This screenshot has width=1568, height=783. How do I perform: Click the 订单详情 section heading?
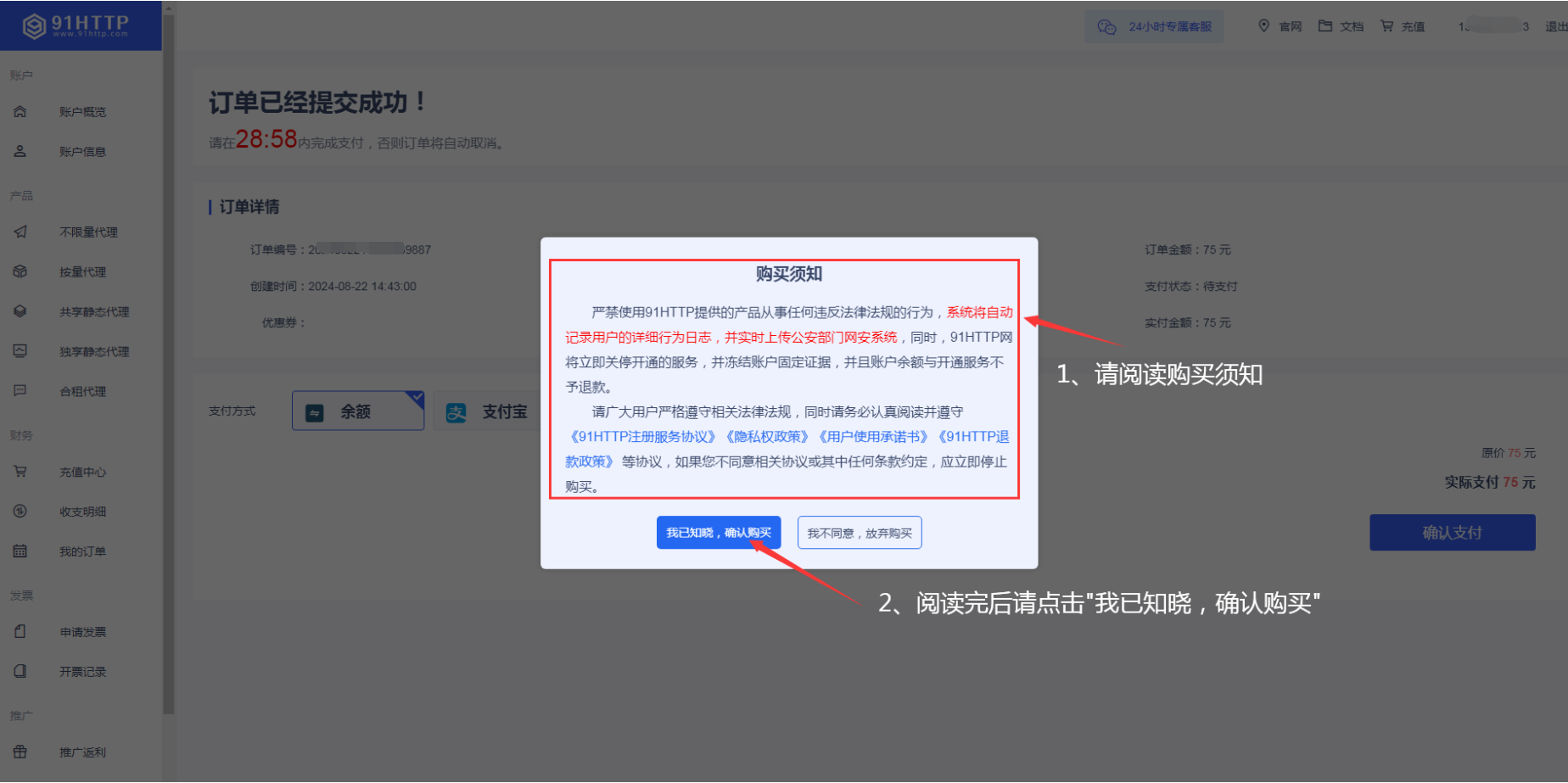click(249, 207)
